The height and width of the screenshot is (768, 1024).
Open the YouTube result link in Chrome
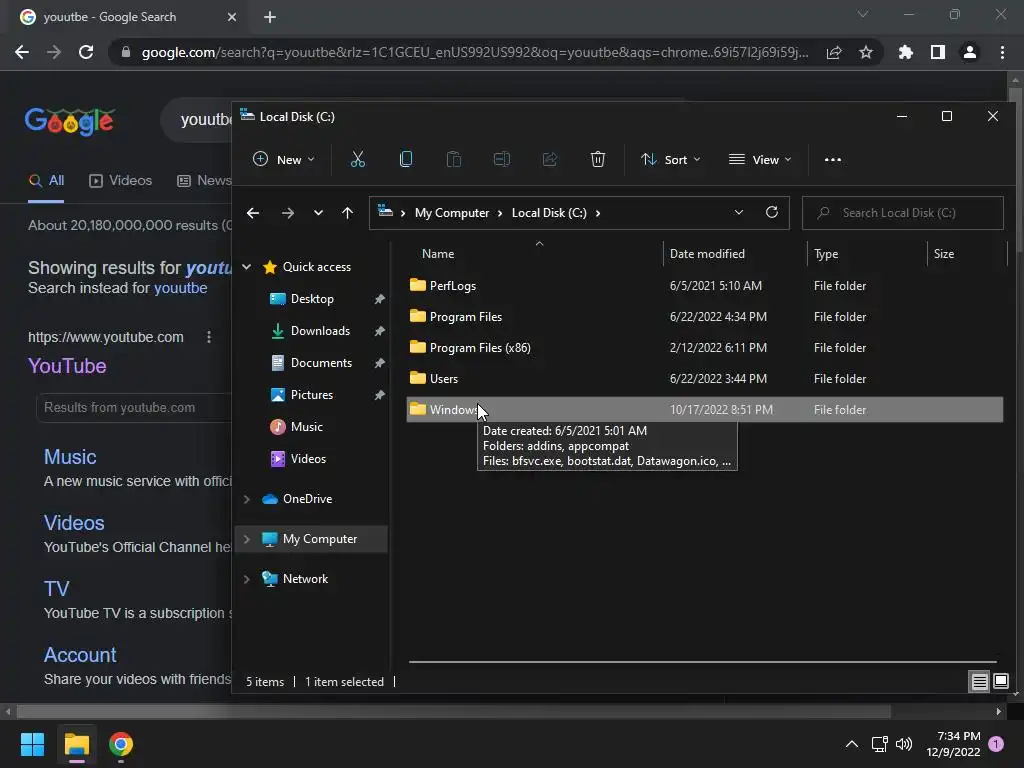[67, 366]
